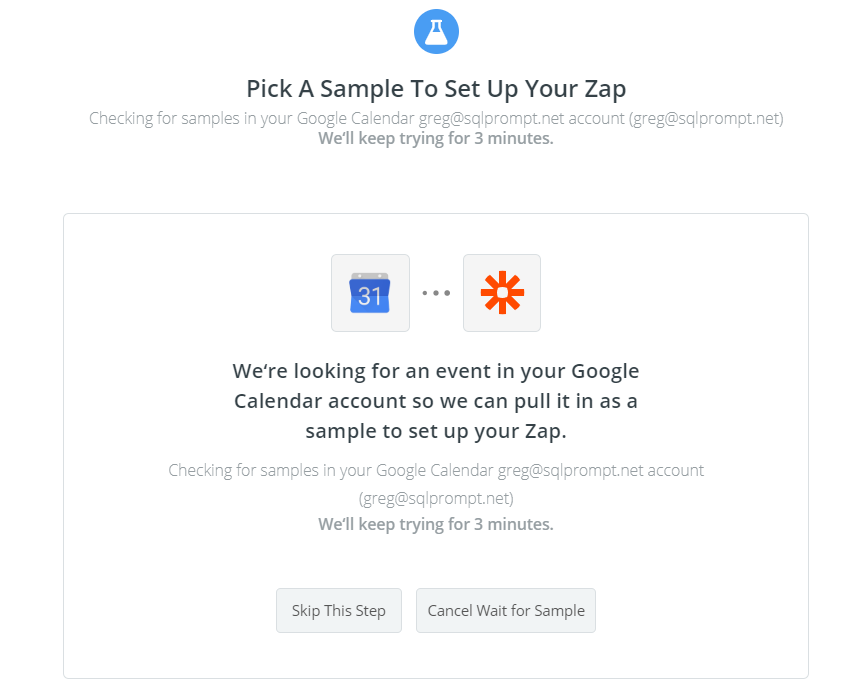Image resolution: width=847 pixels, height=697 pixels.
Task: Click "Calendar account so we can pull" line in the card
Action: pos(436,402)
